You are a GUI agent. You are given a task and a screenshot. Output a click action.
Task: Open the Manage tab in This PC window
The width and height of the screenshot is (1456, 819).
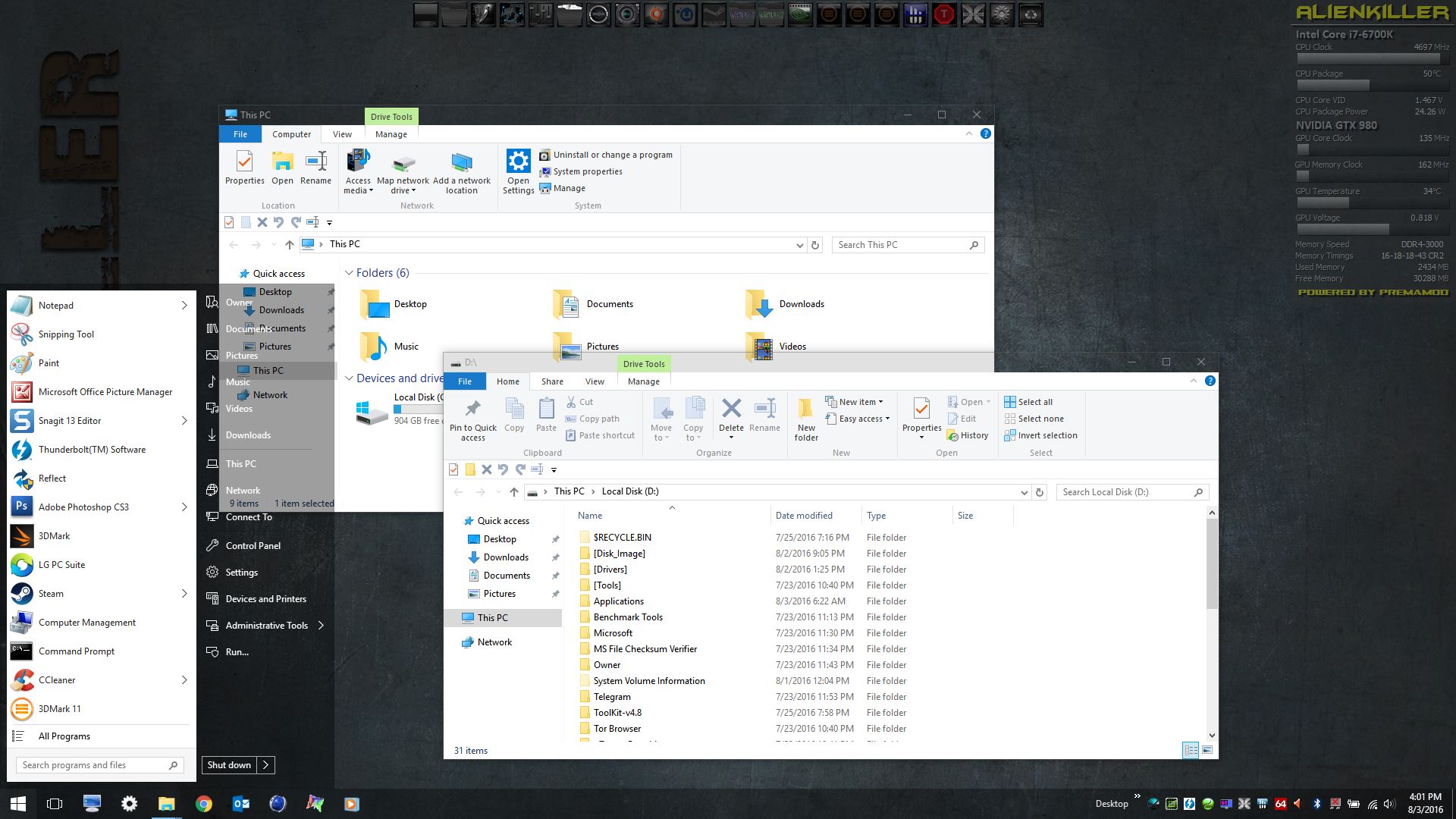[391, 134]
